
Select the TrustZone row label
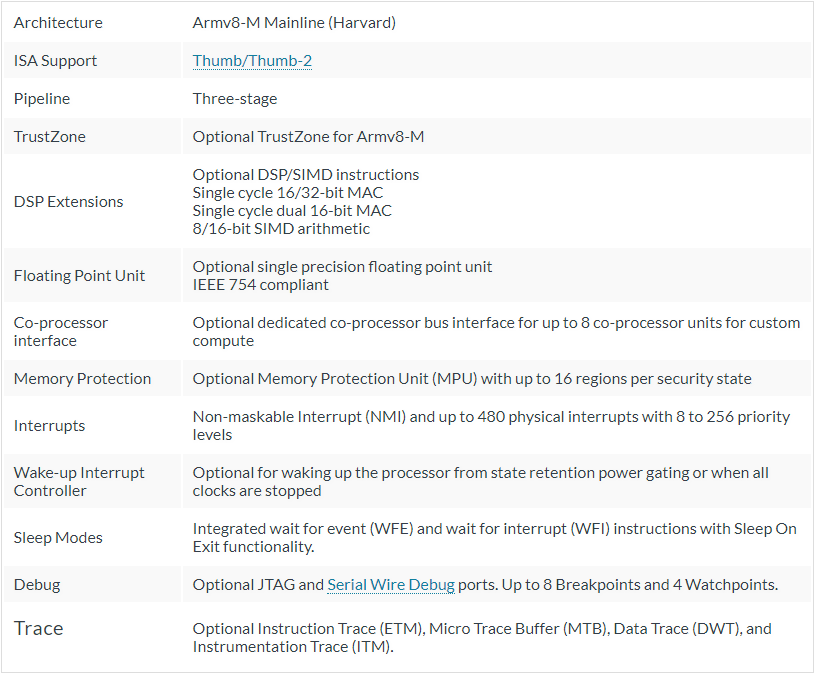[x=49, y=137]
